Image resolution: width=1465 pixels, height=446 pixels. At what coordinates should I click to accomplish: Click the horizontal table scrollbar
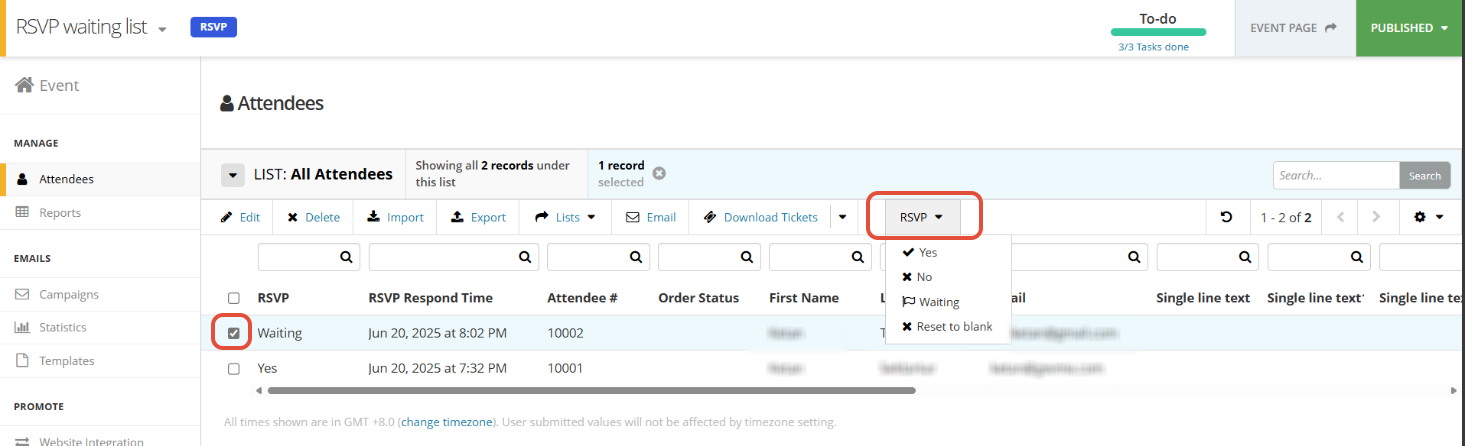tap(592, 390)
